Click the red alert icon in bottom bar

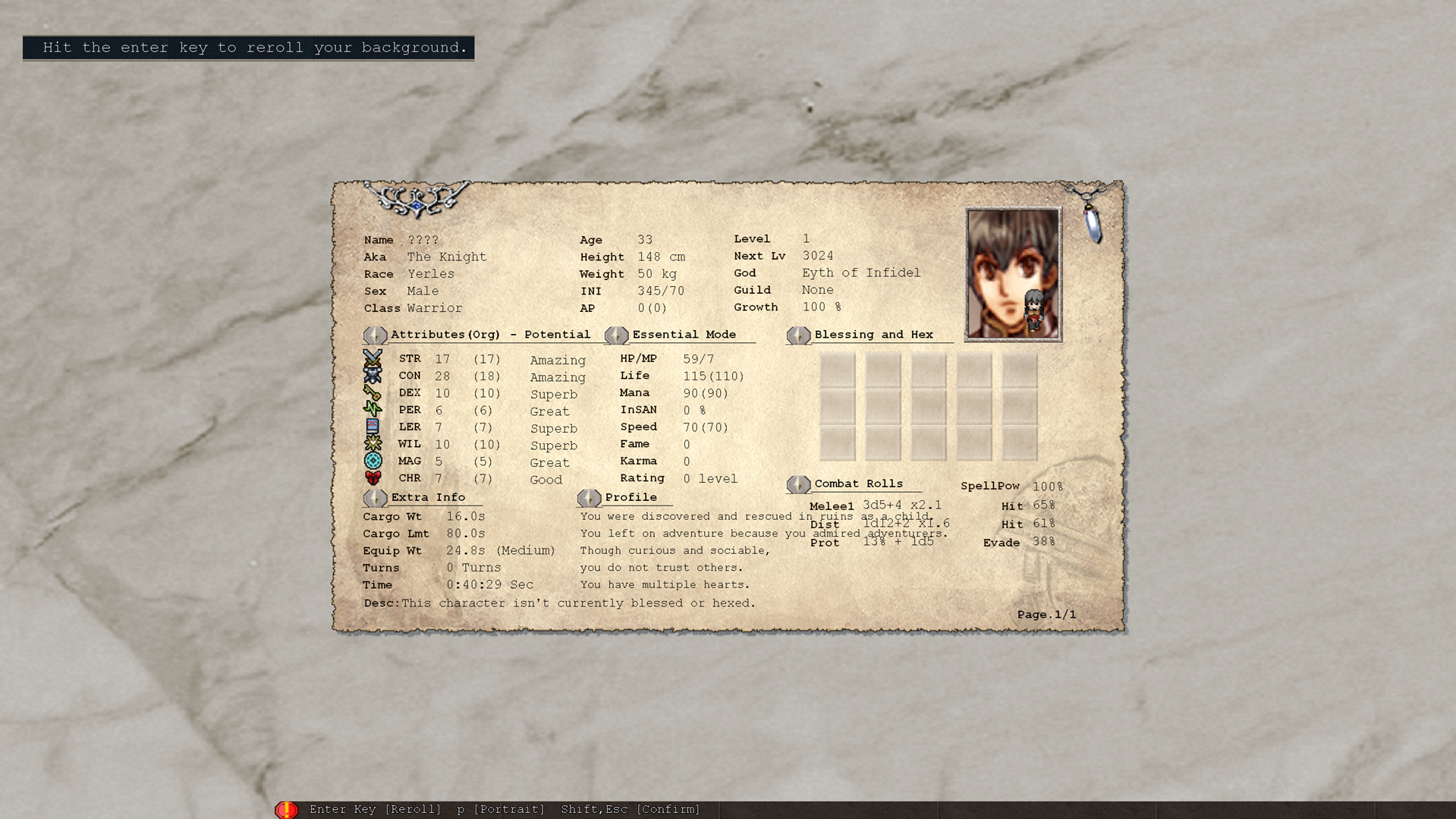click(x=287, y=810)
